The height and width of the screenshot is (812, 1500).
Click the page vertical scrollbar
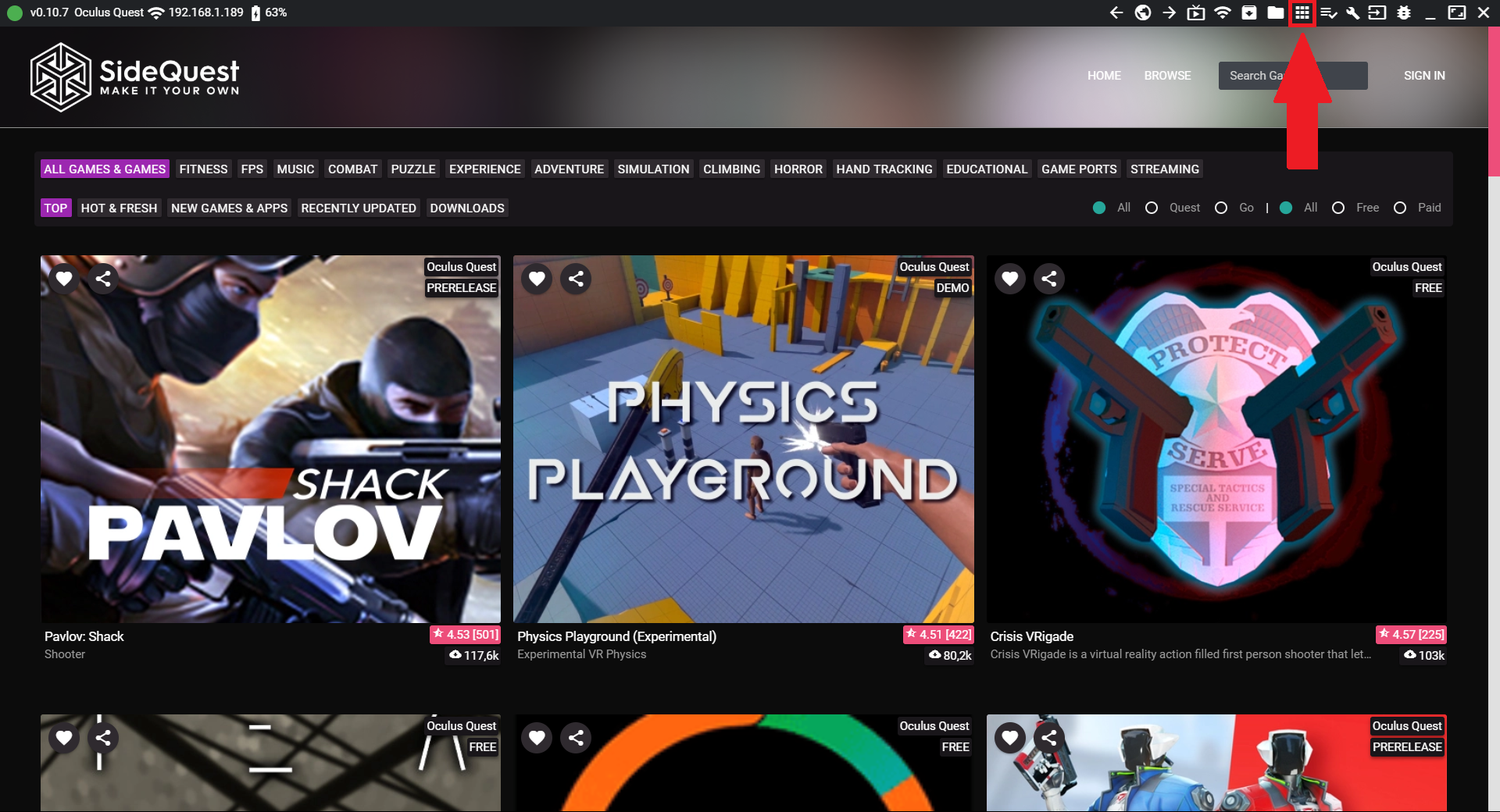[x=1494, y=419]
